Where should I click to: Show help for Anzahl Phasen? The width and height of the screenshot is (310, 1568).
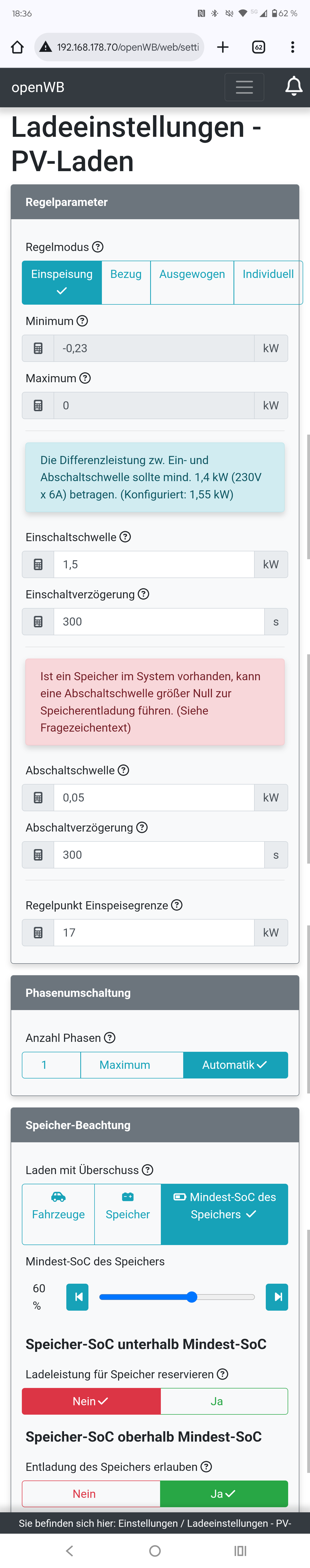point(110,1038)
